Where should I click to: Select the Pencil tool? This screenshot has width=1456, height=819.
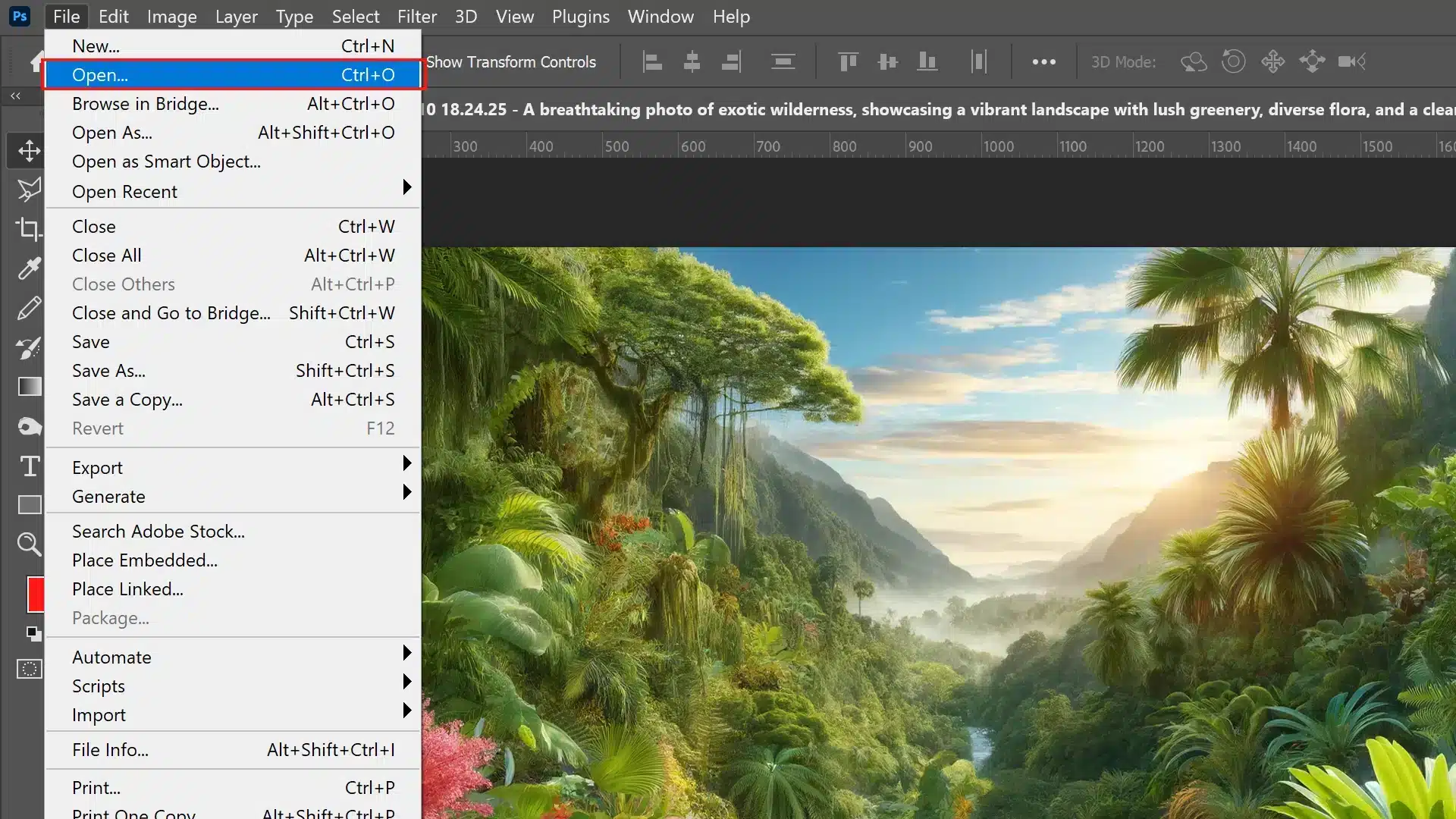[29, 308]
